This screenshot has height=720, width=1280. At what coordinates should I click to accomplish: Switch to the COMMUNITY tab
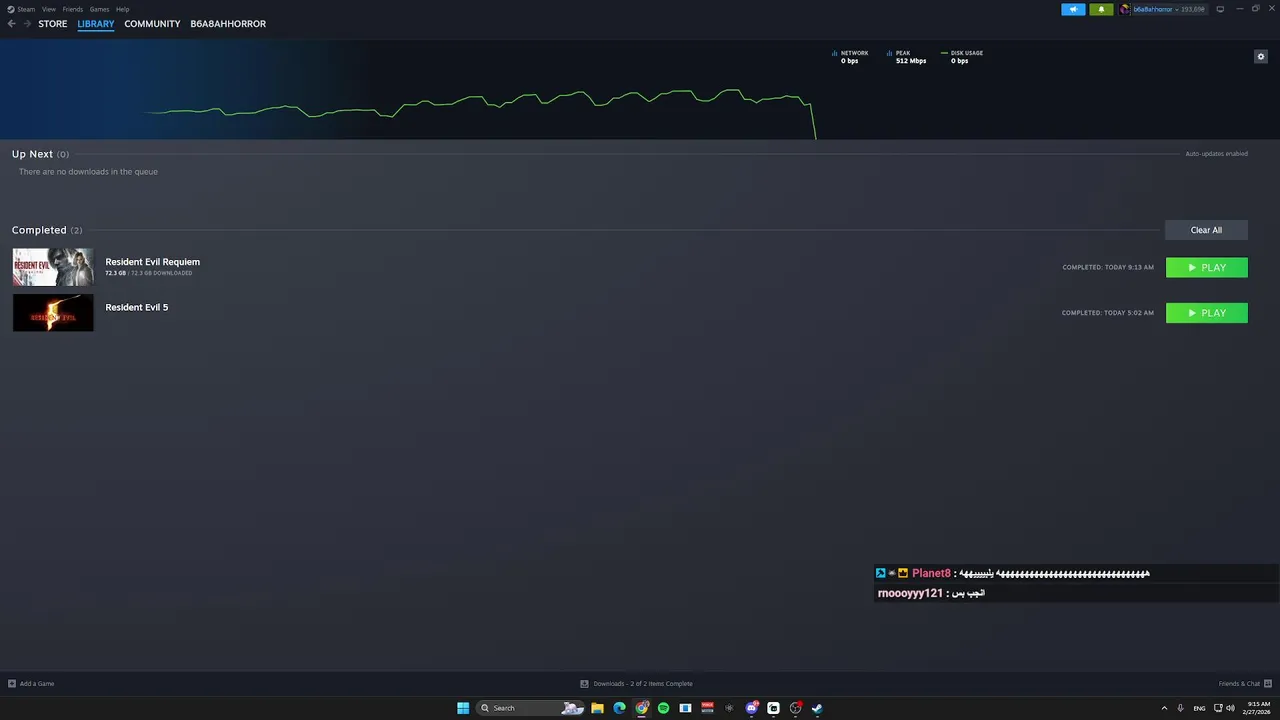pyautogui.click(x=152, y=24)
